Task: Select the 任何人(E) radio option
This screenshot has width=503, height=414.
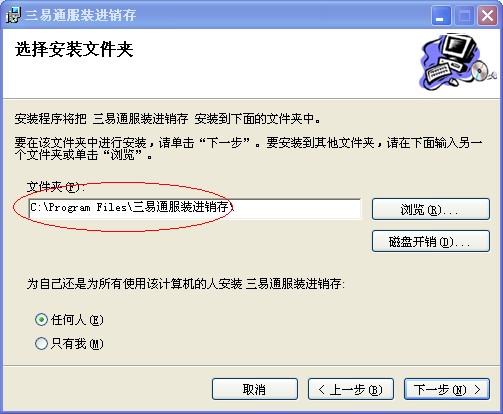Action: (x=41, y=320)
